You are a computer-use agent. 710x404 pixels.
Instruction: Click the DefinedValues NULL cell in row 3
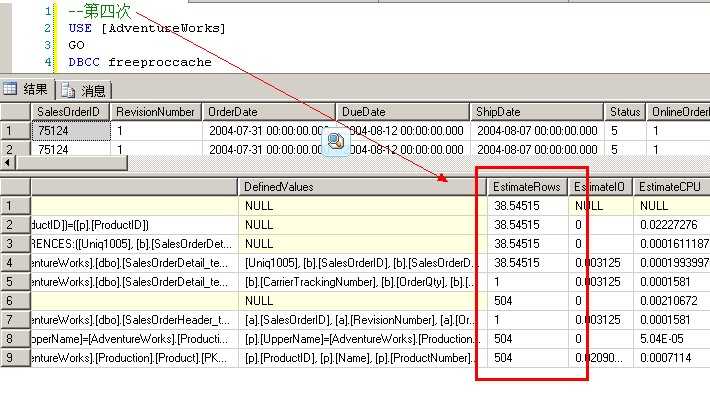[x=362, y=244]
